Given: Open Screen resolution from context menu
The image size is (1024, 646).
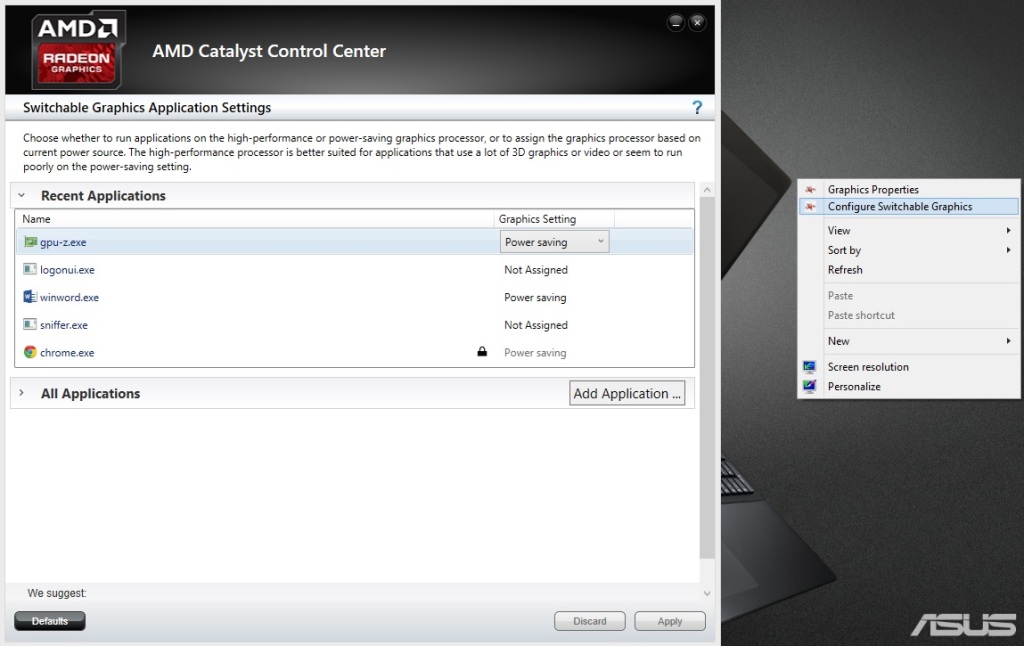Looking at the screenshot, I should 868,367.
